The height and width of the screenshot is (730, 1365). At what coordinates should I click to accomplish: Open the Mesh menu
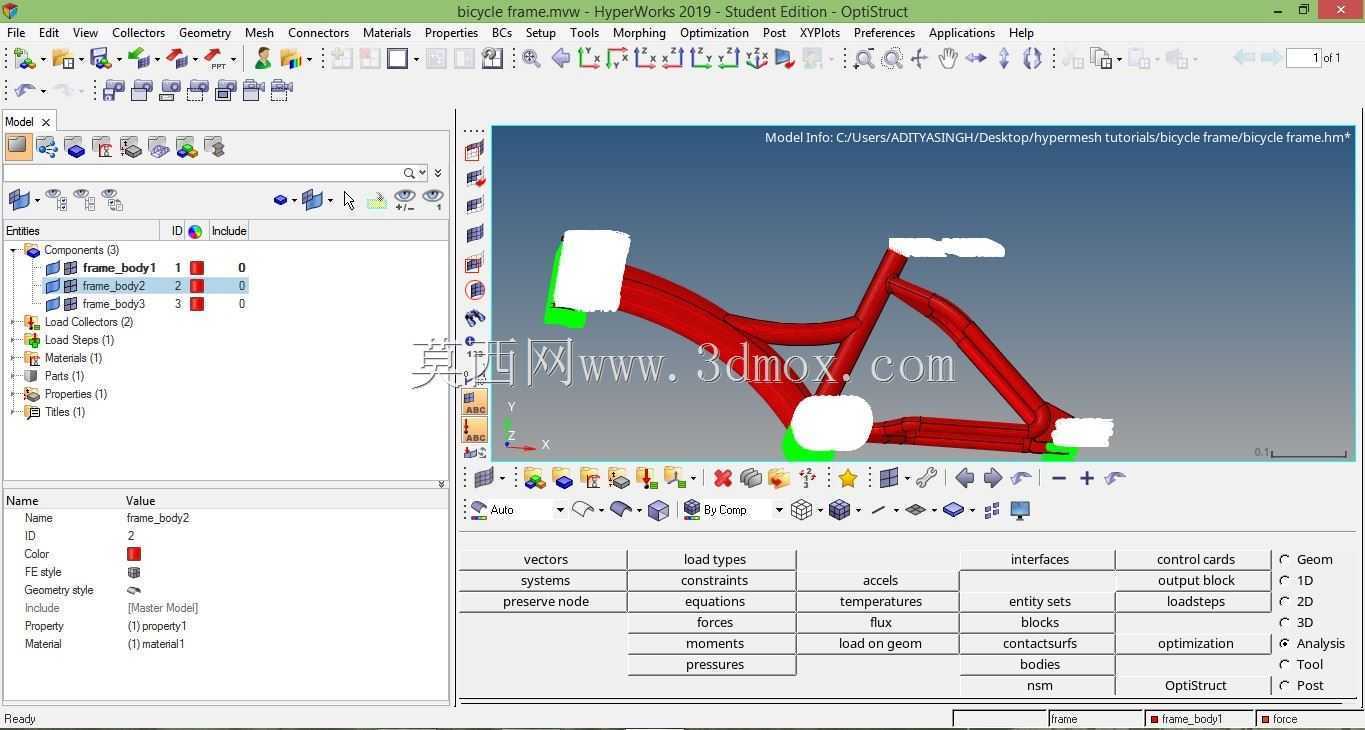[x=259, y=32]
